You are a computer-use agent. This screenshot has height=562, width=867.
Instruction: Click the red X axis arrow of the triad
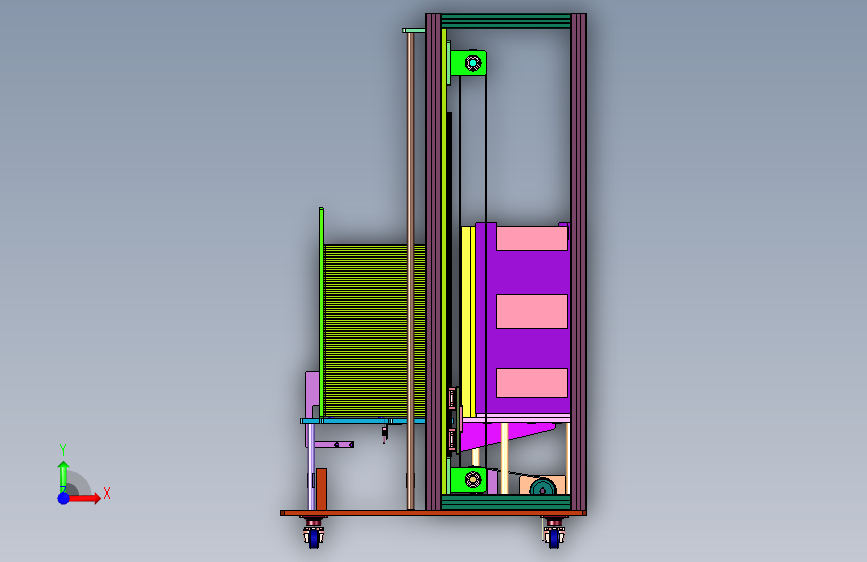point(84,498)
